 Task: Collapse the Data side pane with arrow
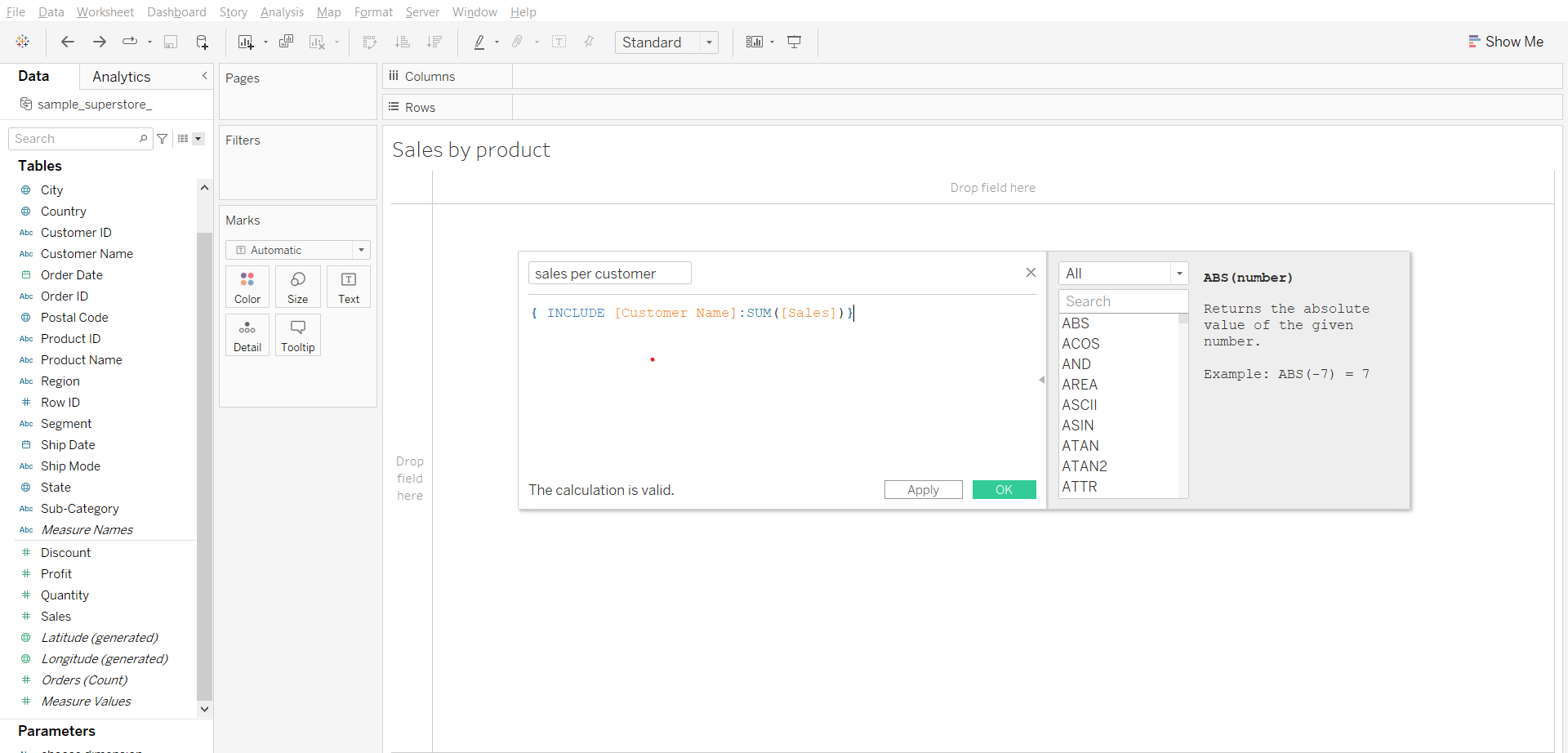tap(204, 76)
